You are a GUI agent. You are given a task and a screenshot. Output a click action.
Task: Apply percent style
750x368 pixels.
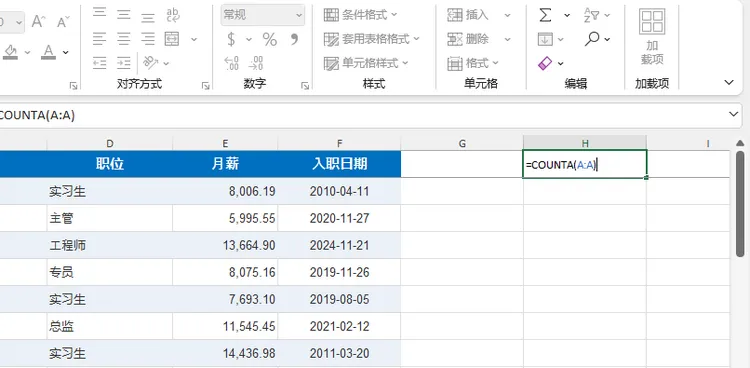click(x=270, y=39)
